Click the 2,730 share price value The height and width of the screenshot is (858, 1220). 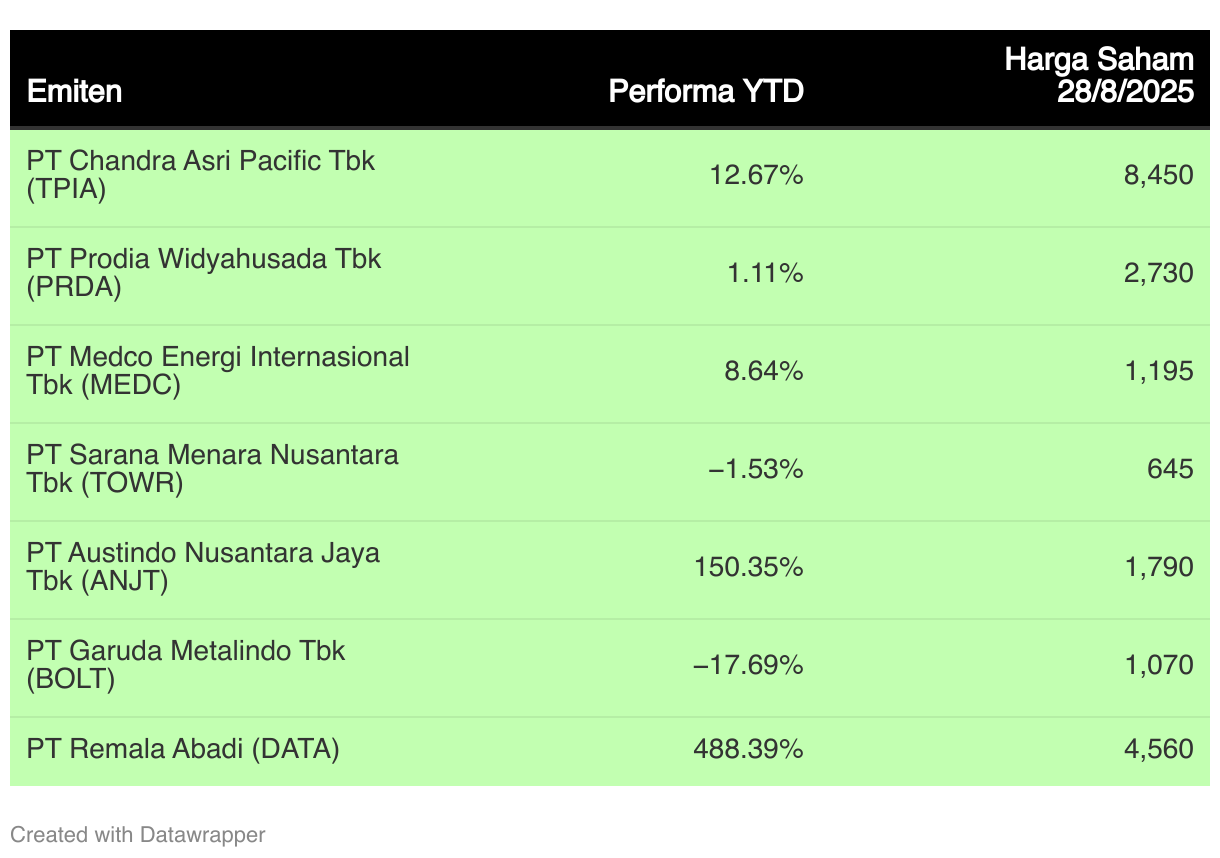pos(1158,274)
